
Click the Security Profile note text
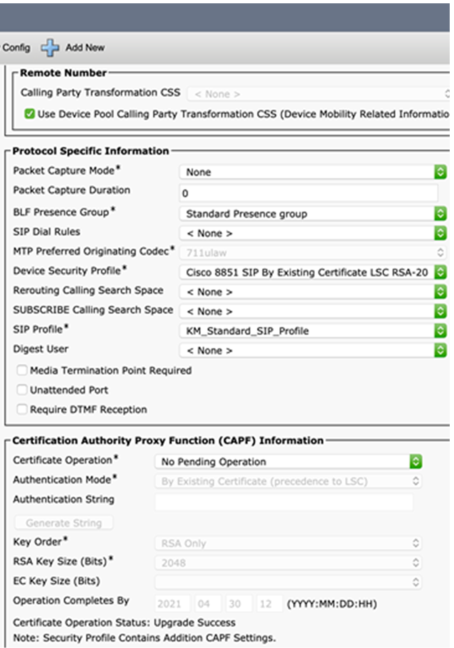144,638
